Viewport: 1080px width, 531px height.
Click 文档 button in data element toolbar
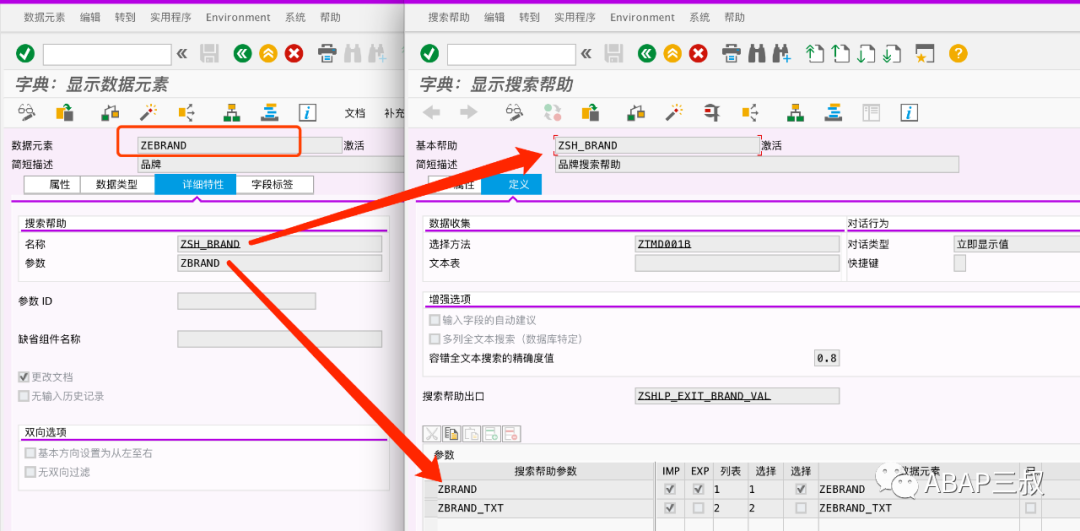point(355,113)
